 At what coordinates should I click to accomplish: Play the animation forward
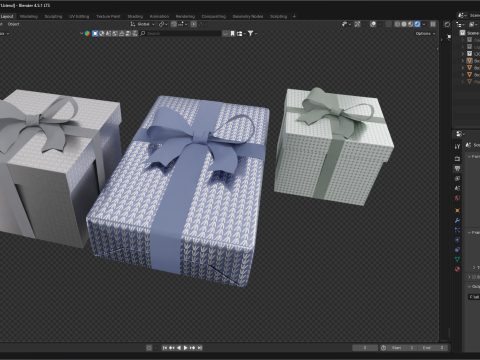pyautogui.click(x=186, y=348)
